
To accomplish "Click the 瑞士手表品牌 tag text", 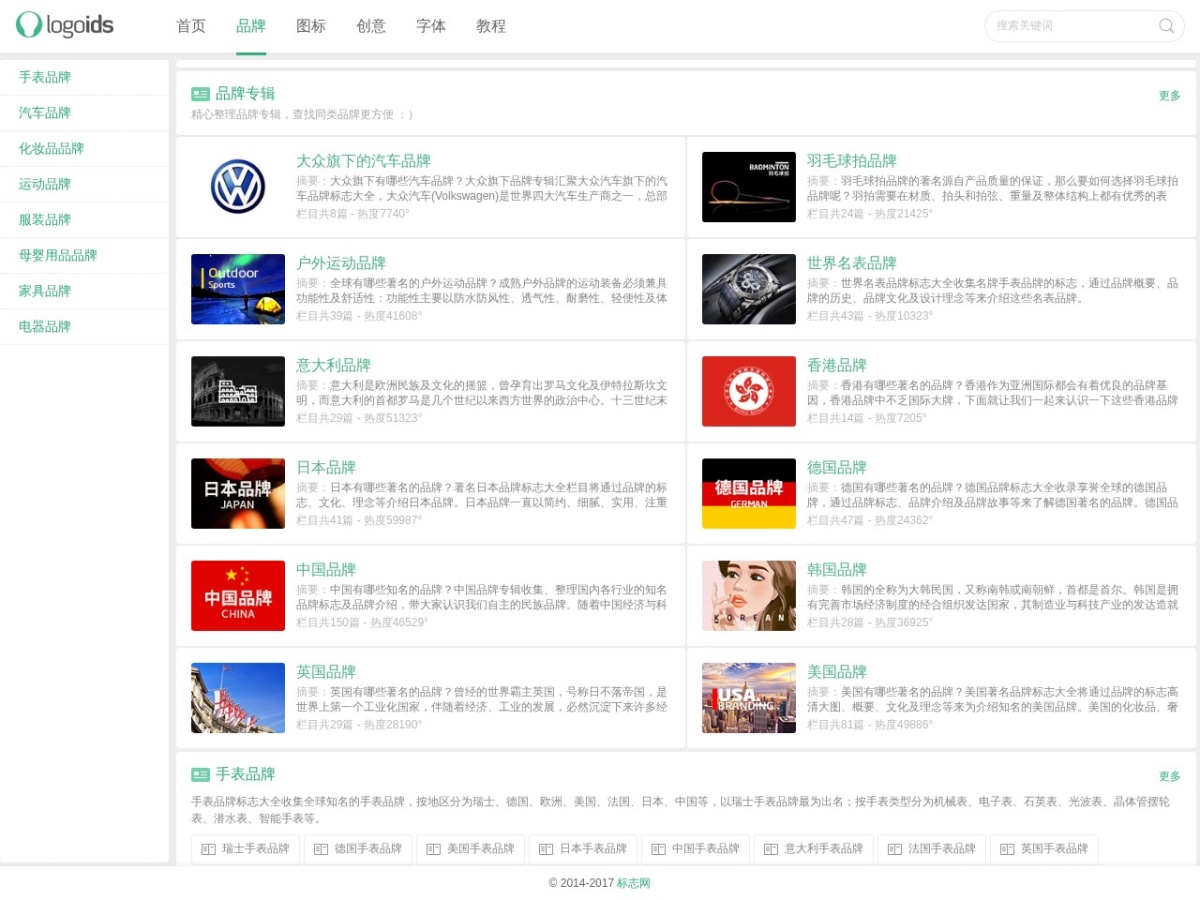I will [256, 849].
